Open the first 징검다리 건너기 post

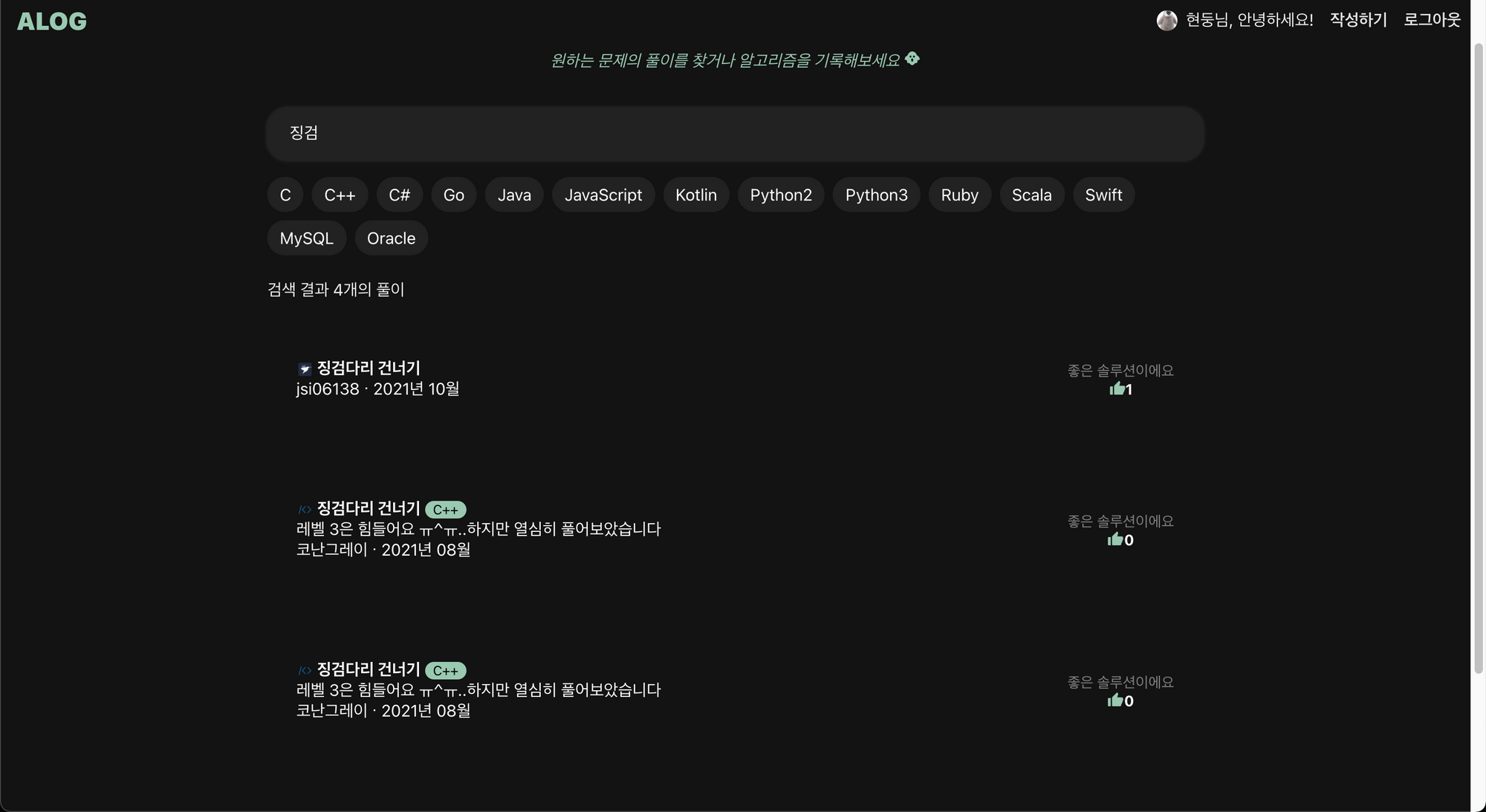pos(368,368)
